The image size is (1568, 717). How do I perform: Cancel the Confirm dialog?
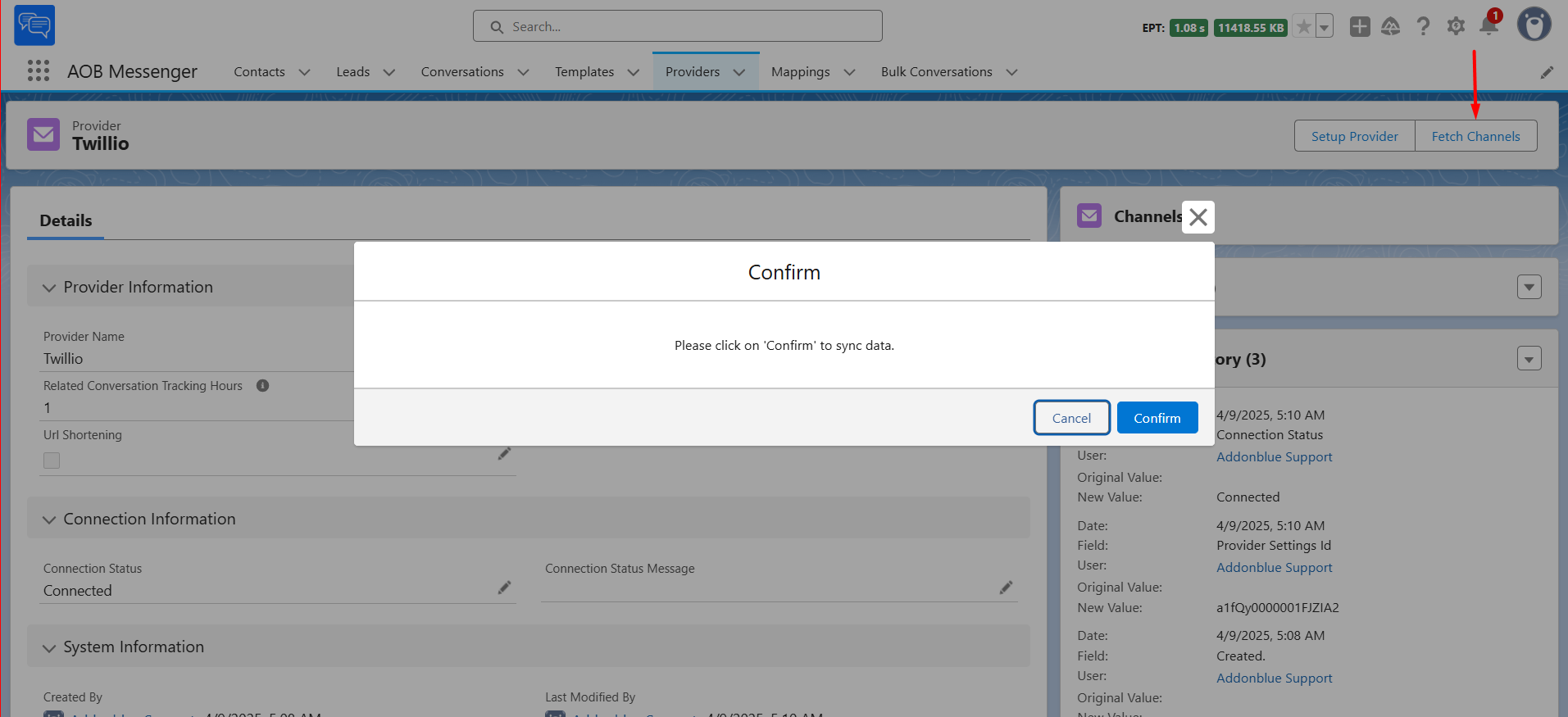(1071, 418)
